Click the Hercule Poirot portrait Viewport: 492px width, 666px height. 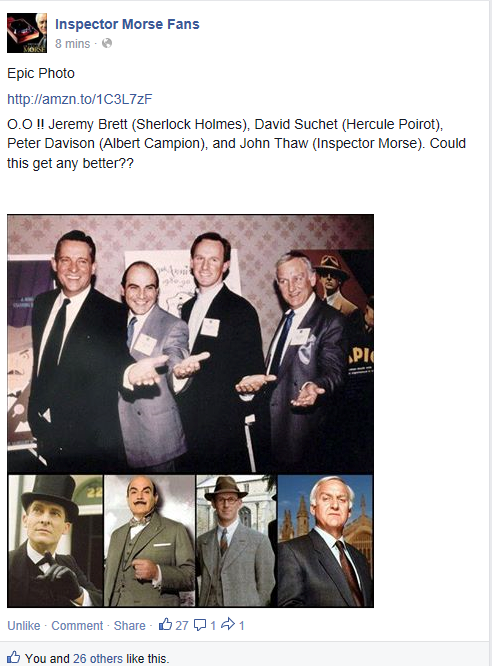tap(150, 541)
